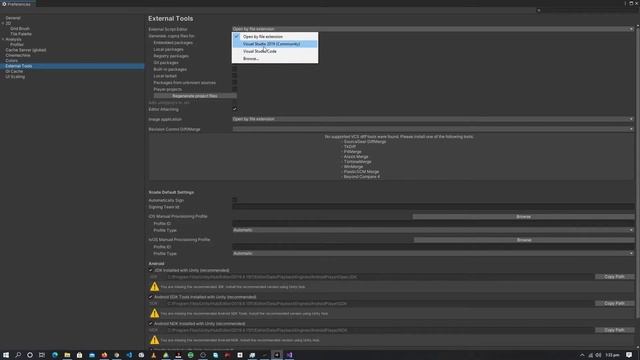Select the Tile Palette preferences entry

(21, 34)
